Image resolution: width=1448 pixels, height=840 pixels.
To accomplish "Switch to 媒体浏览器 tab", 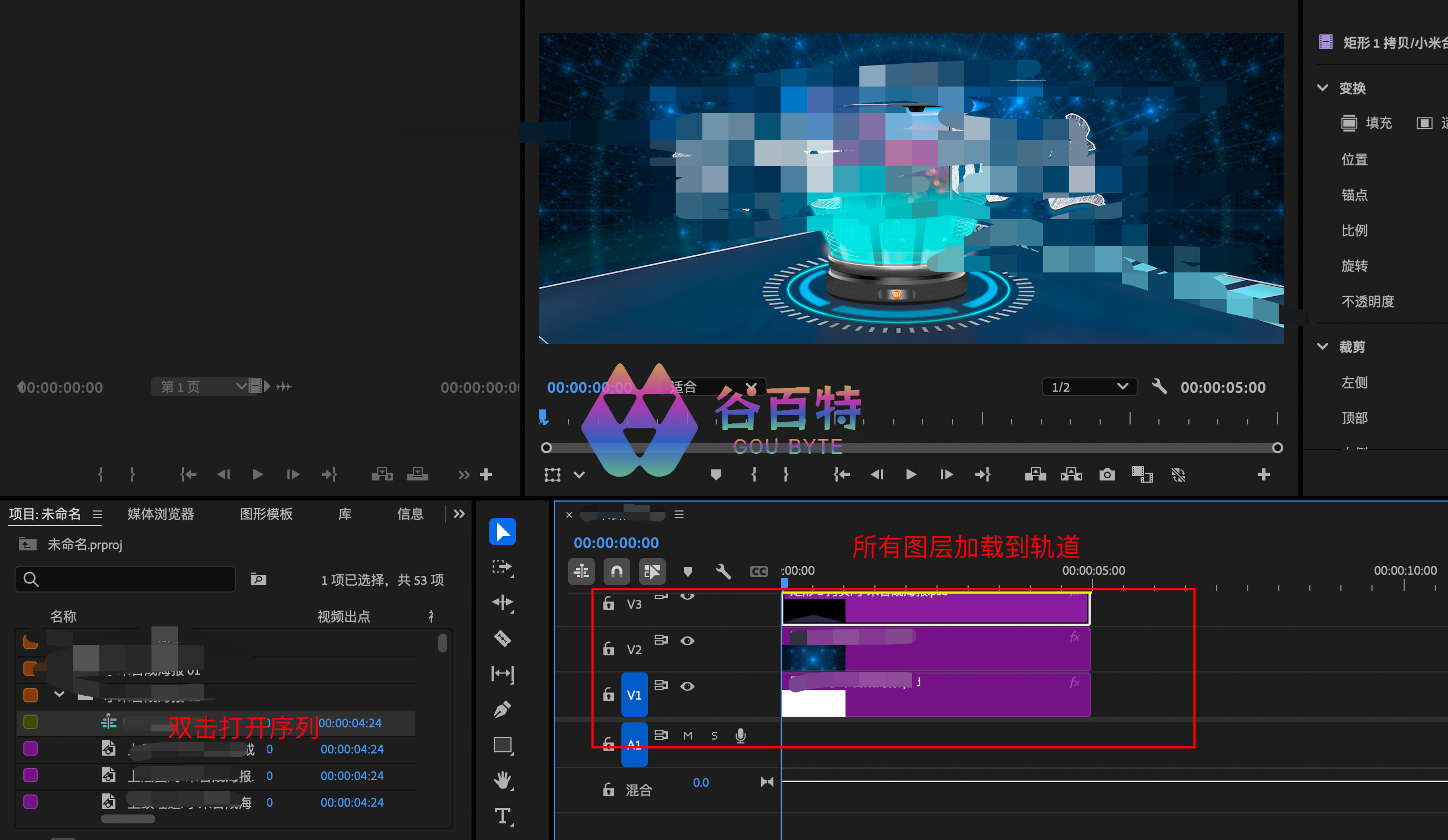I will point(160,514).
